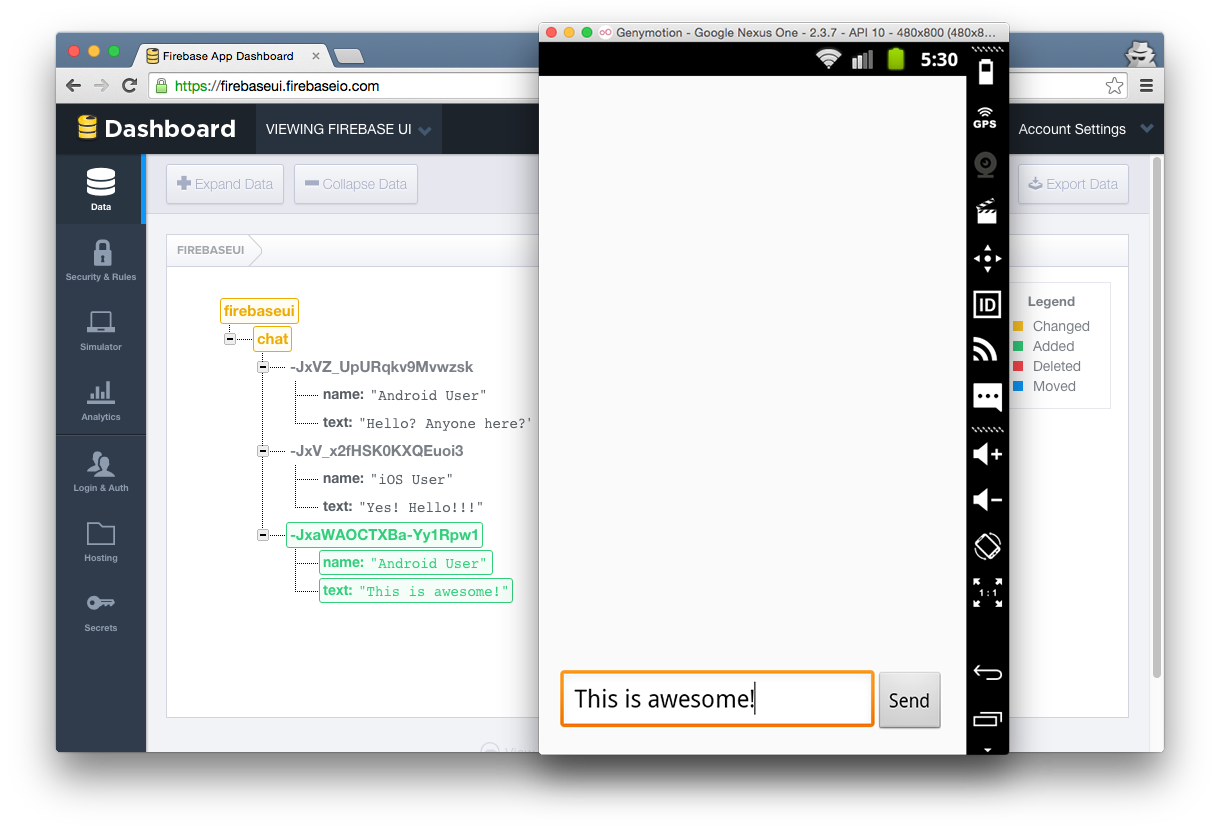Tap the Send button in the emulator

[909, 700]
